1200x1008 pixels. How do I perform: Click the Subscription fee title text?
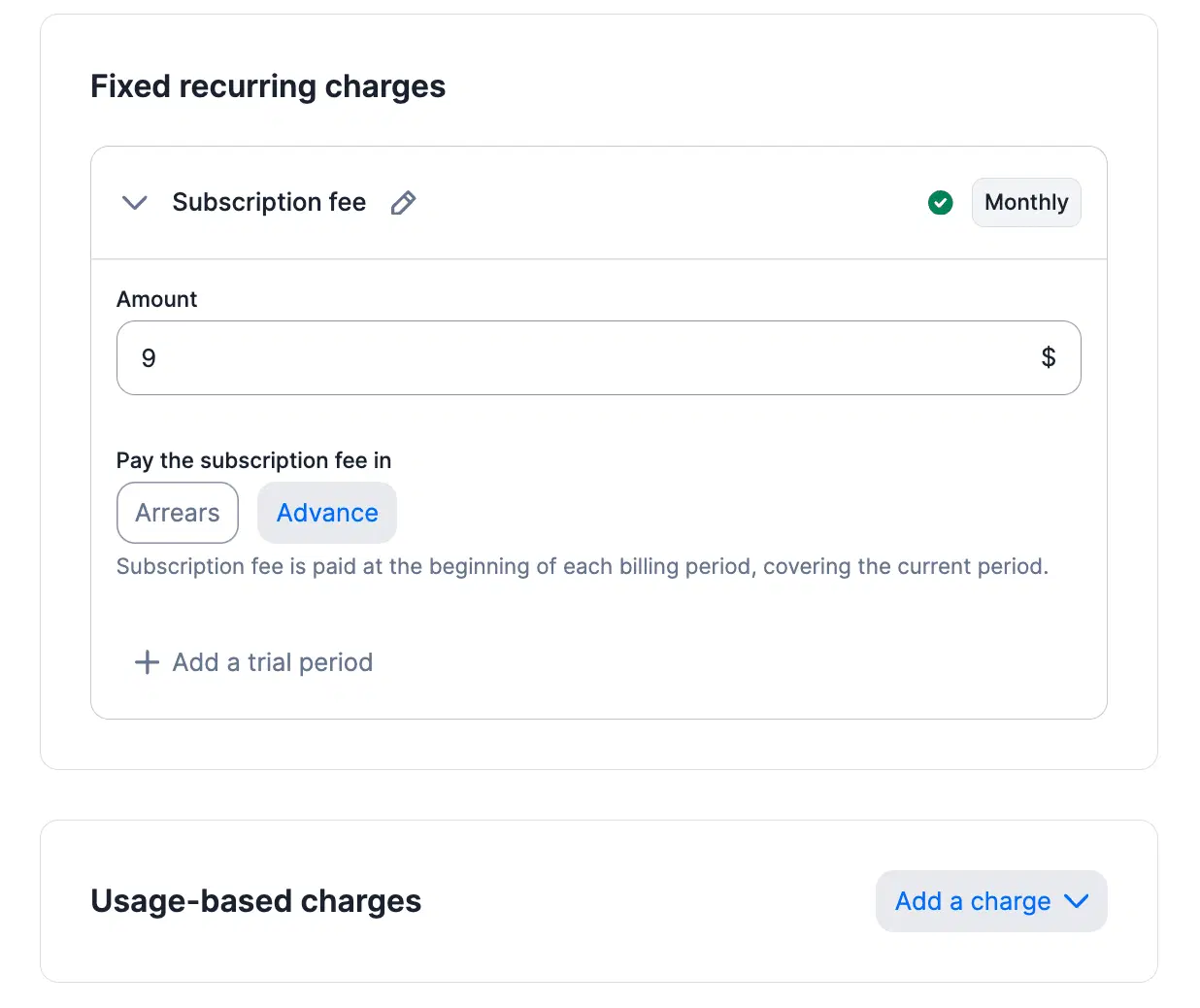[269, 202]
